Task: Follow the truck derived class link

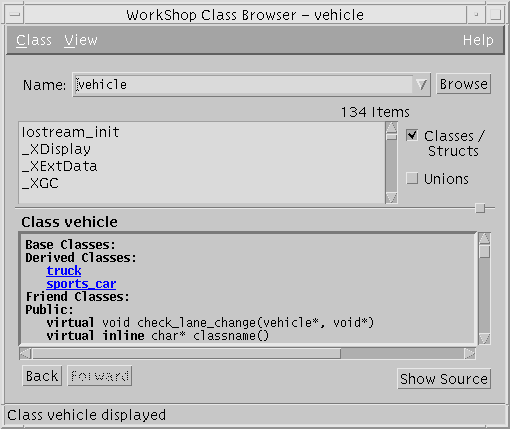Action: tap(64, 271)
